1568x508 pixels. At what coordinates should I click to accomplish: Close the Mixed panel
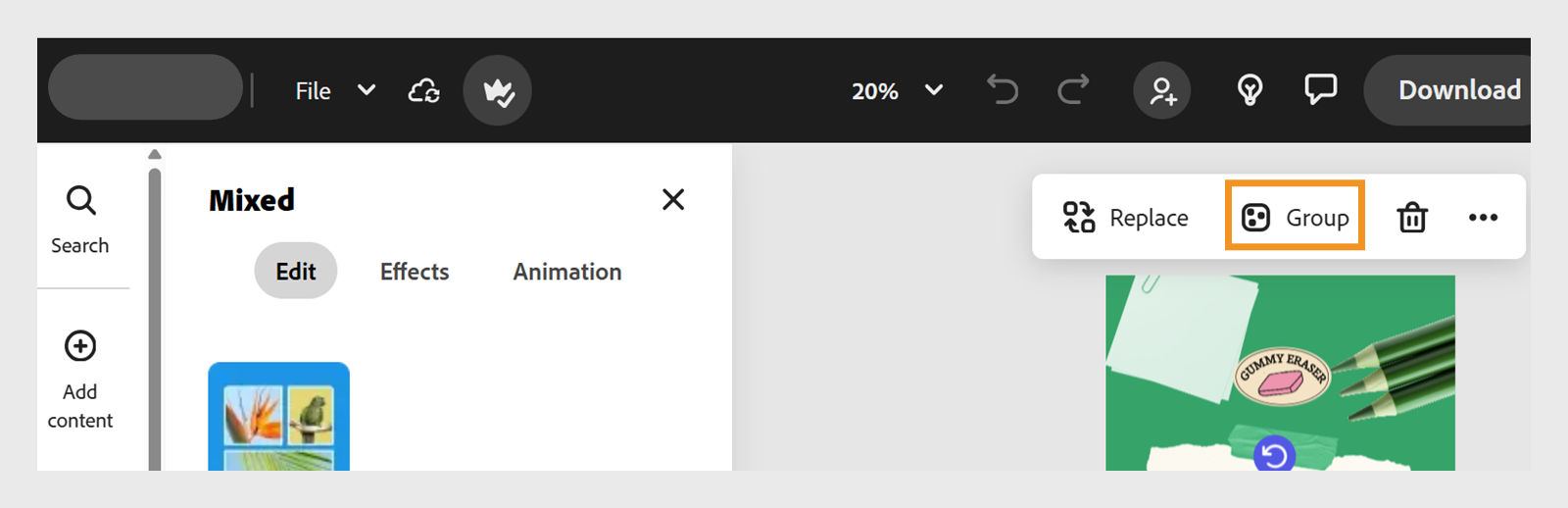(673, 200)
